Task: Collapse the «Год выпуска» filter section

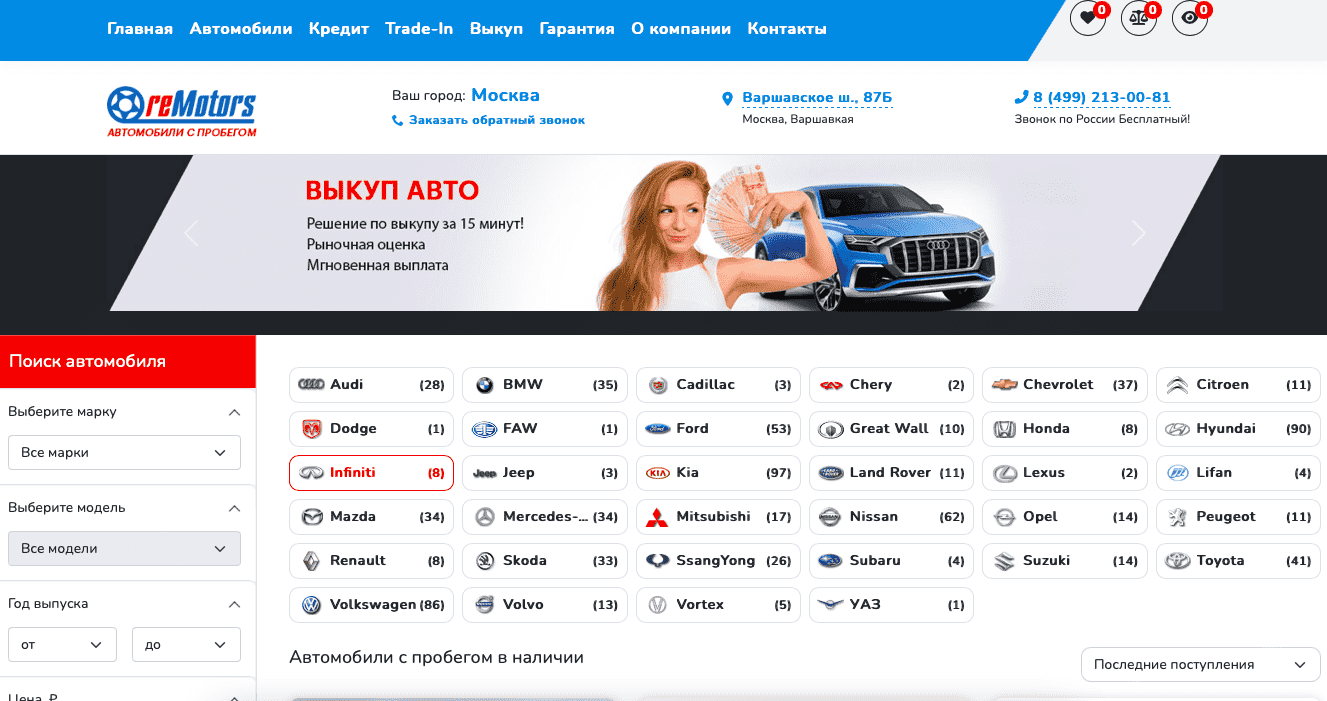Action: [x=235, y=604]
